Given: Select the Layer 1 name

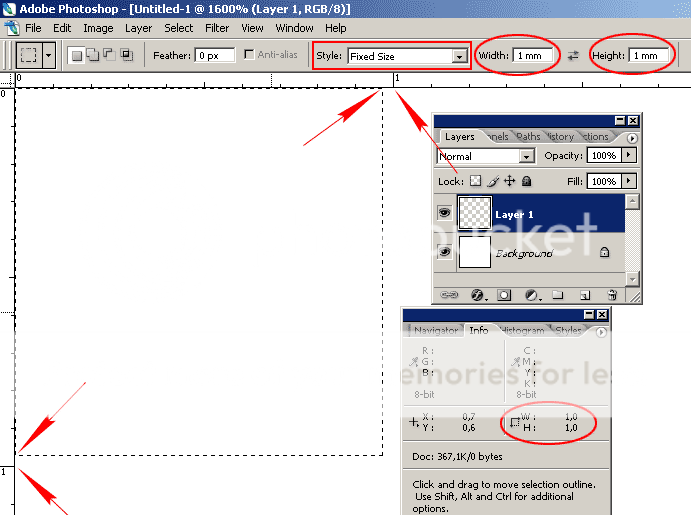Looking at the screenshot, I should 514,215.
